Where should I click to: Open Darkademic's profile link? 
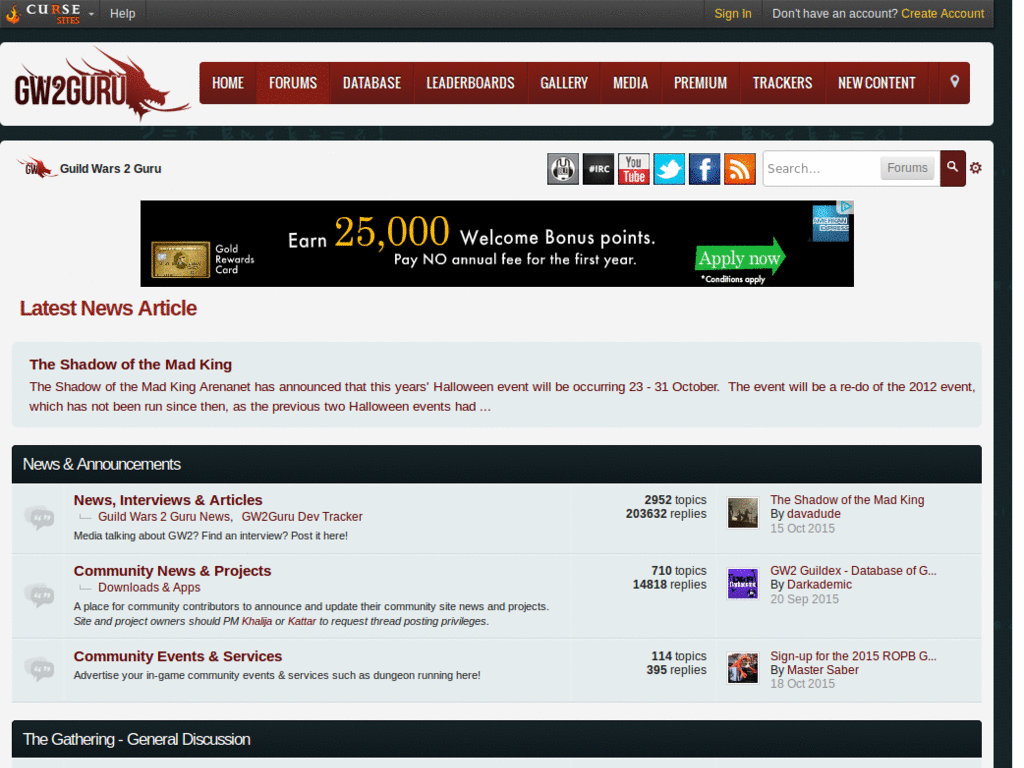click(819, 584)
